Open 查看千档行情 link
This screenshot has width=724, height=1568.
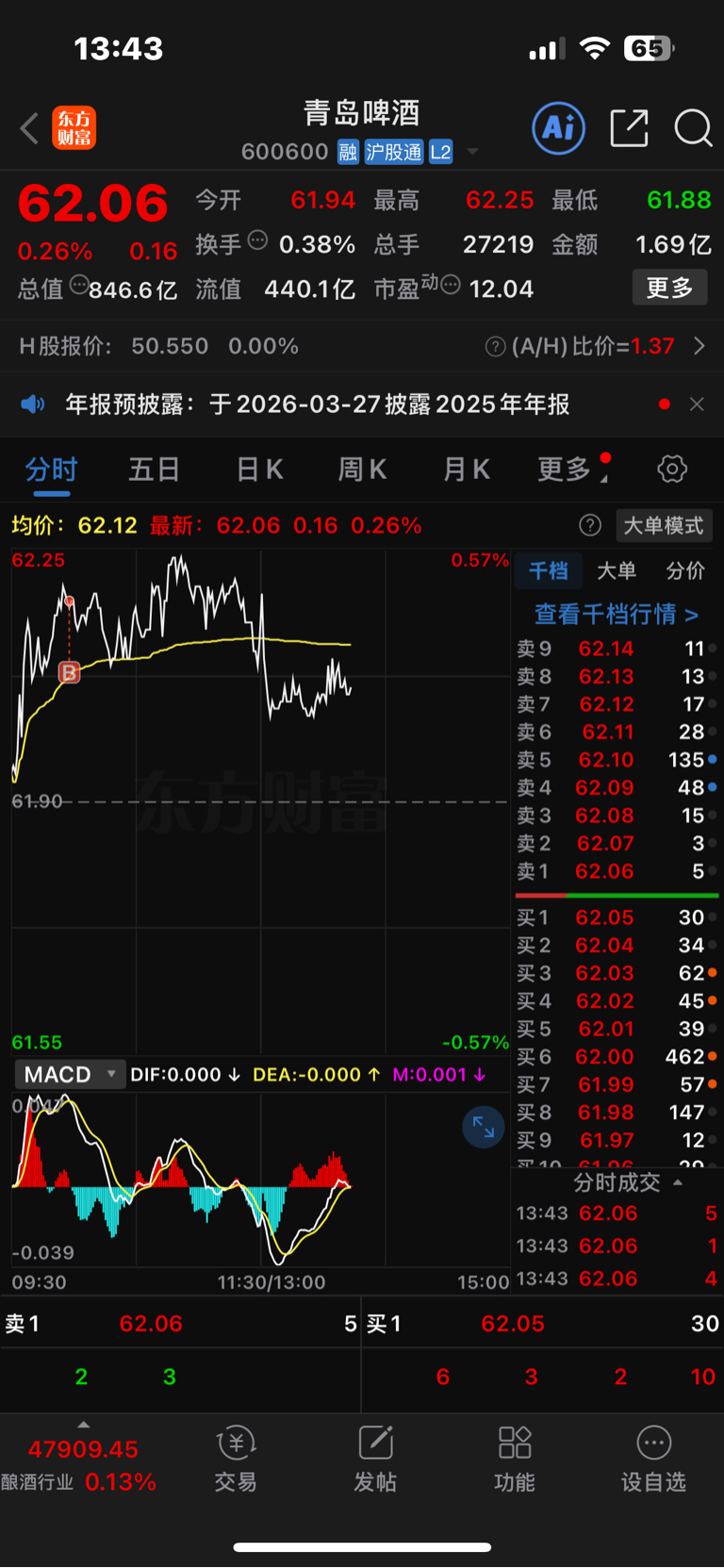(617, 615)
